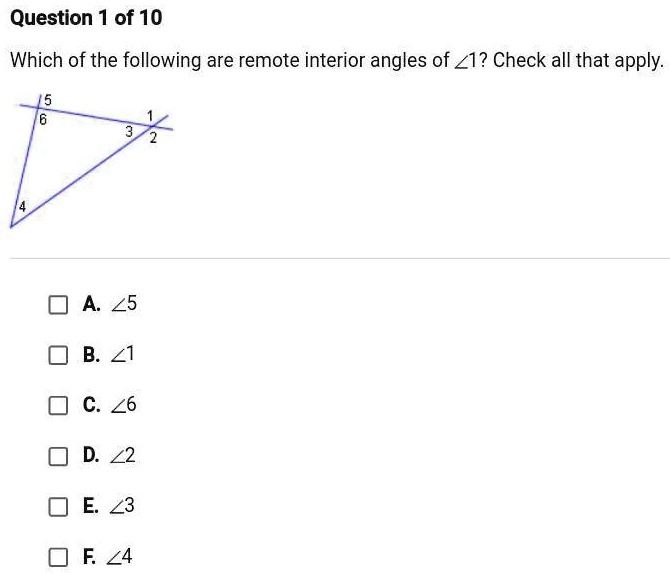This screenshot has height=574, width=670.
Task: Click angle label 6 in the triangle diagram
Action: point(42,118)
